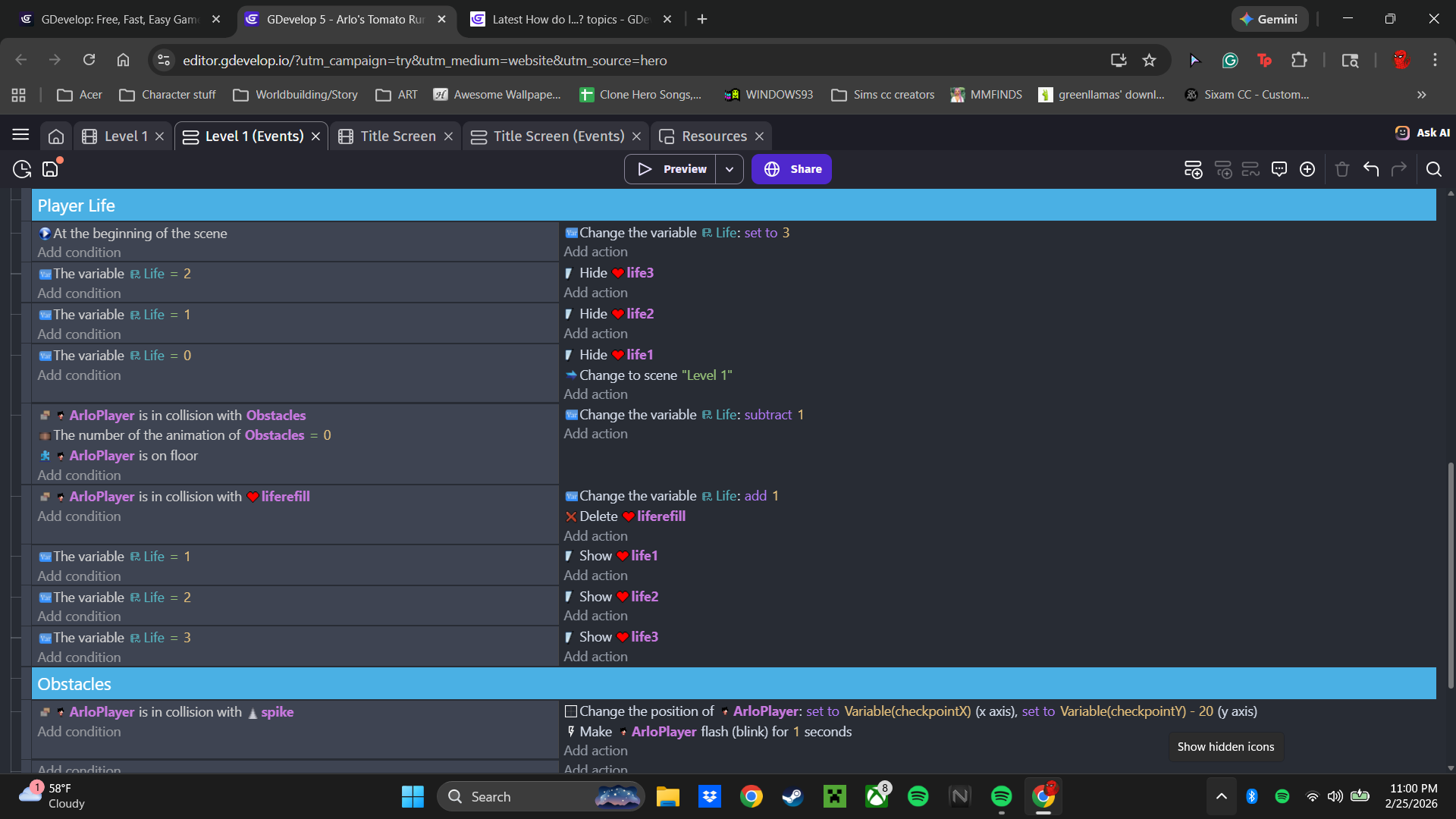Screen dimensions: 1456x819
Task: Click the Undo arrow in events toolbar
Action: point(1370,169)
